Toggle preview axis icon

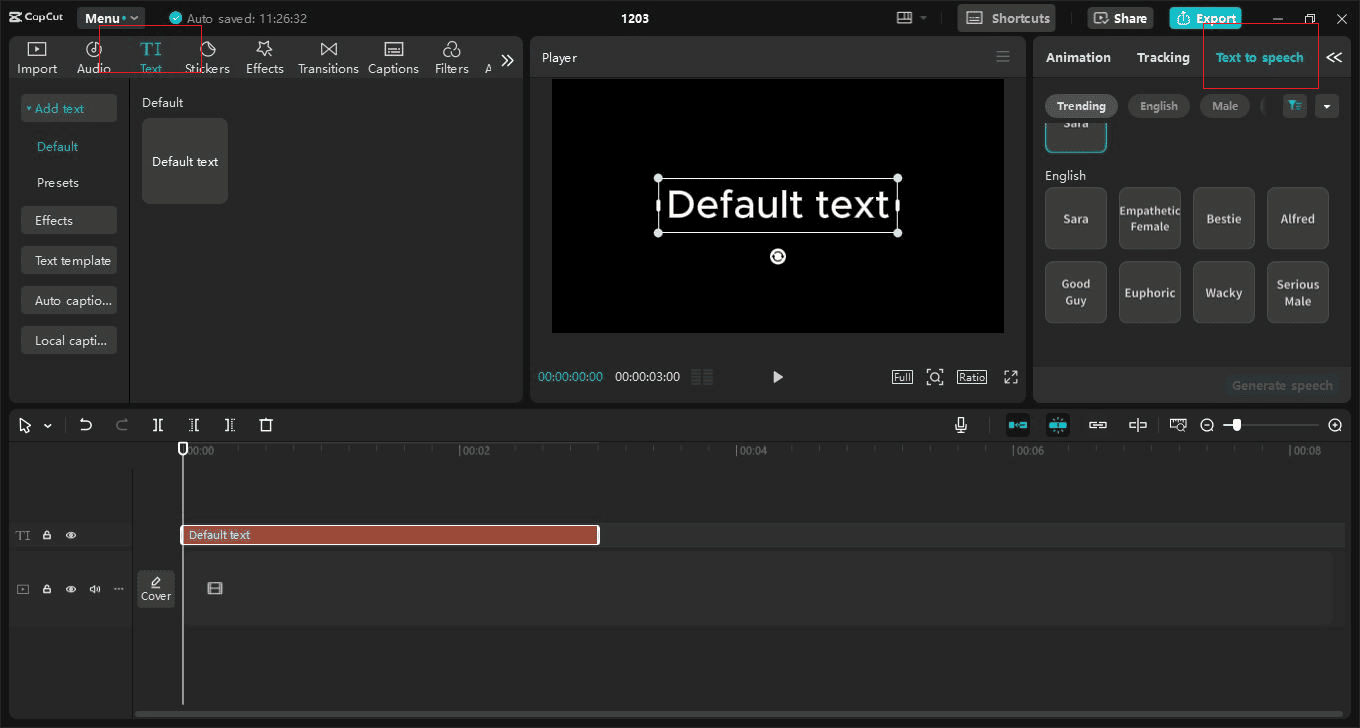point(1138,425)
